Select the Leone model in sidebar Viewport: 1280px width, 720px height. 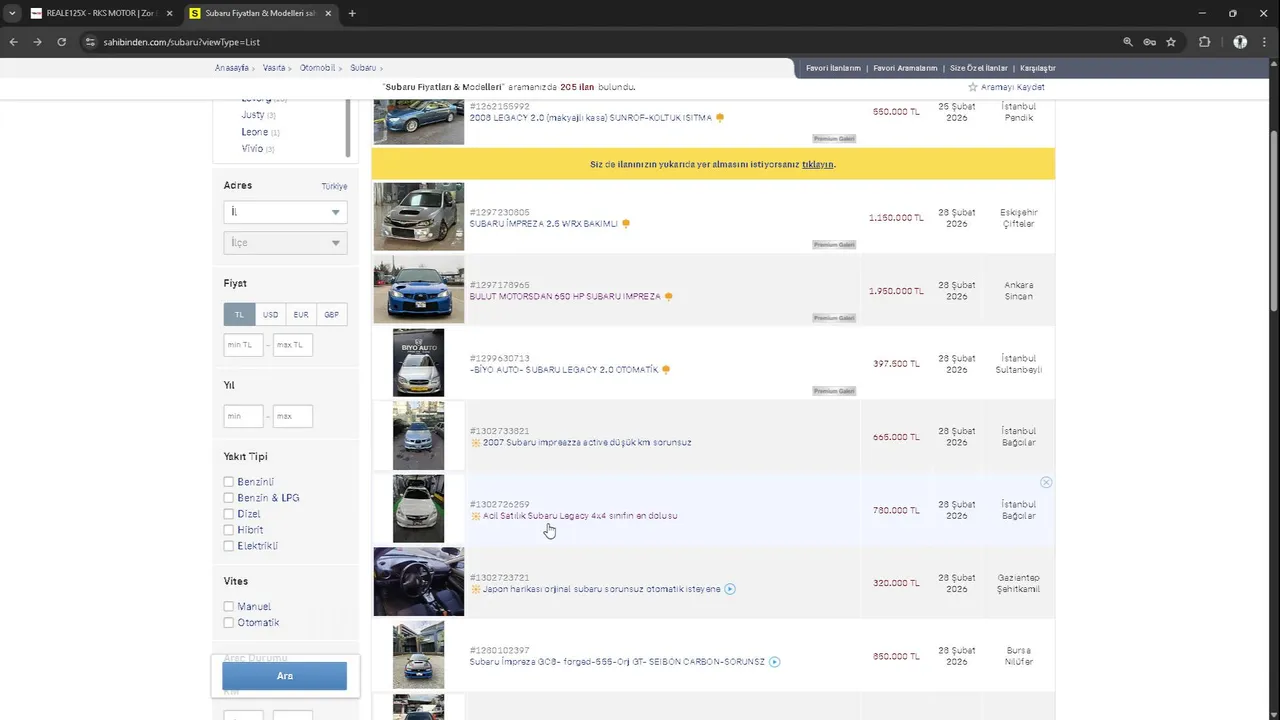[x=254, y=132]
